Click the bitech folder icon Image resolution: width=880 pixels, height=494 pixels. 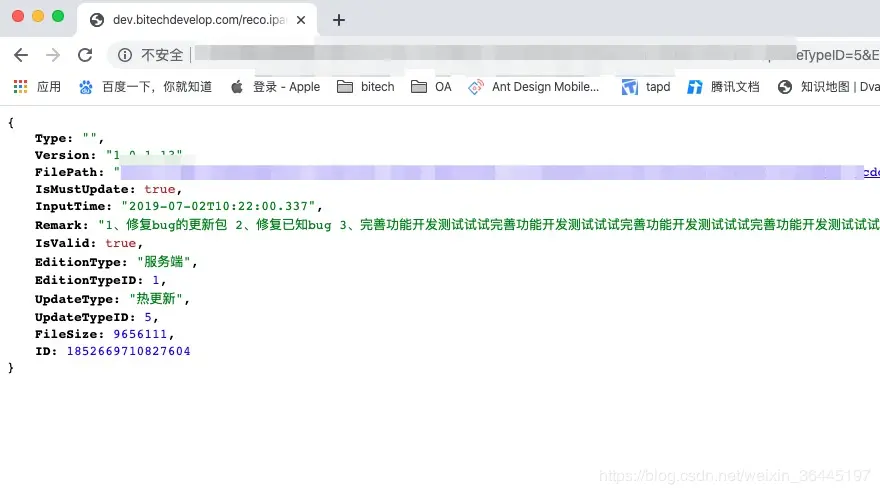tap(345, 86)
